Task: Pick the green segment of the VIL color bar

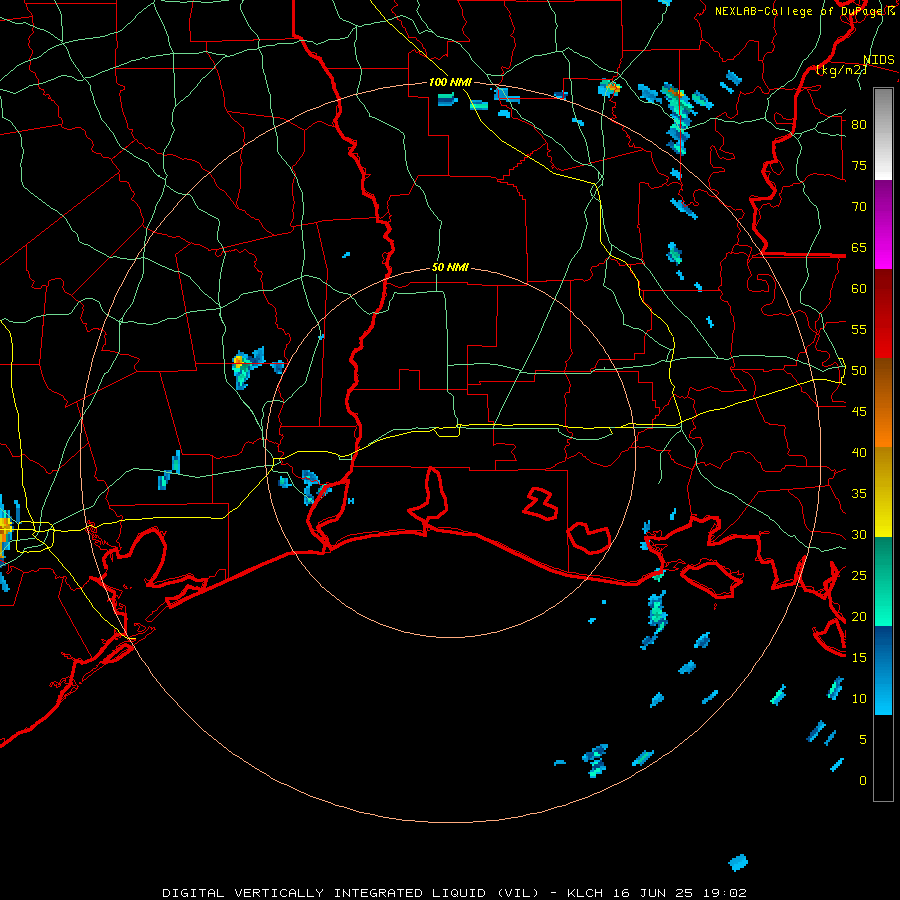Action: click(x=883, y=581)
